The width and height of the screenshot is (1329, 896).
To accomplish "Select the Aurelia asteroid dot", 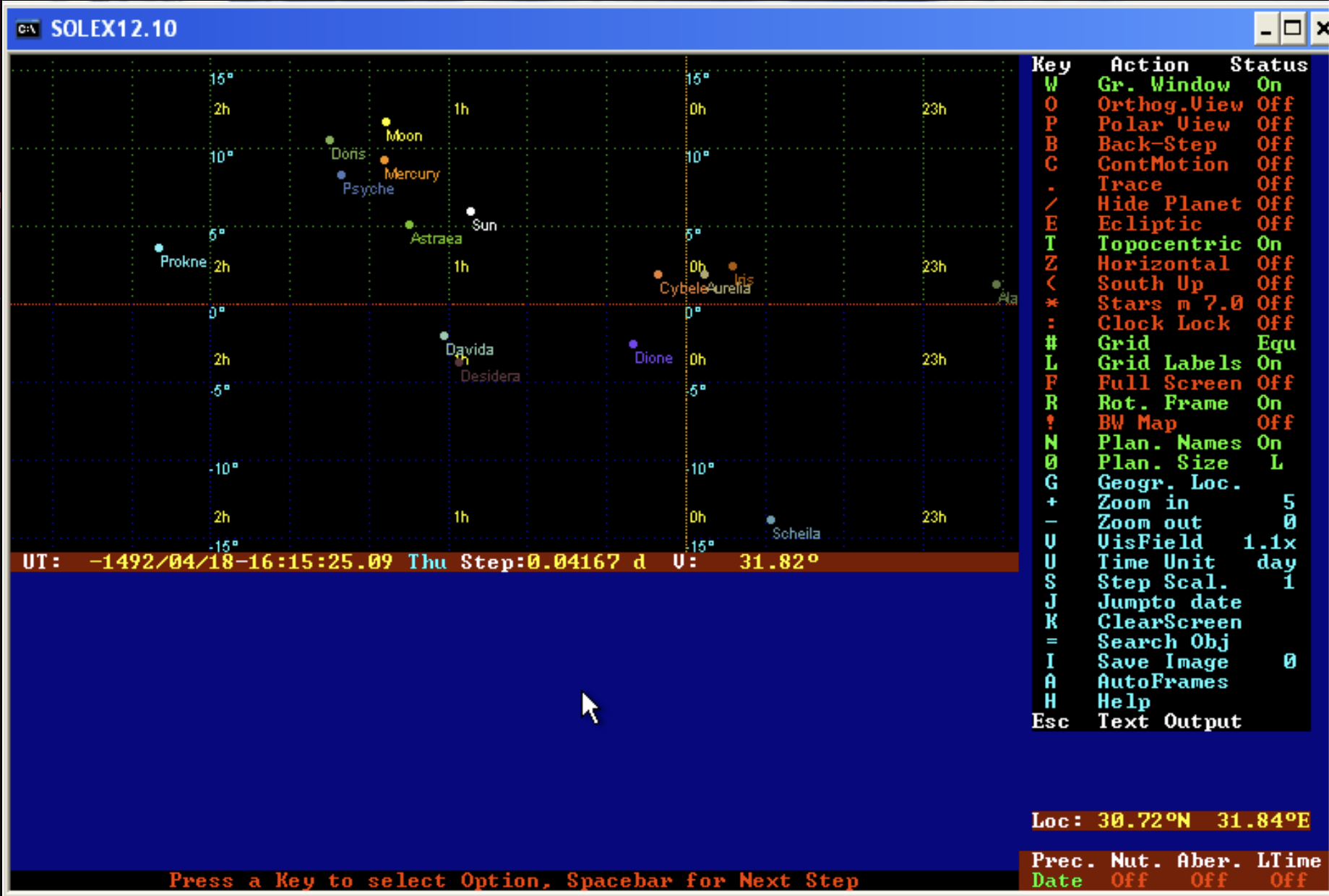I will [x=705, y=274].
